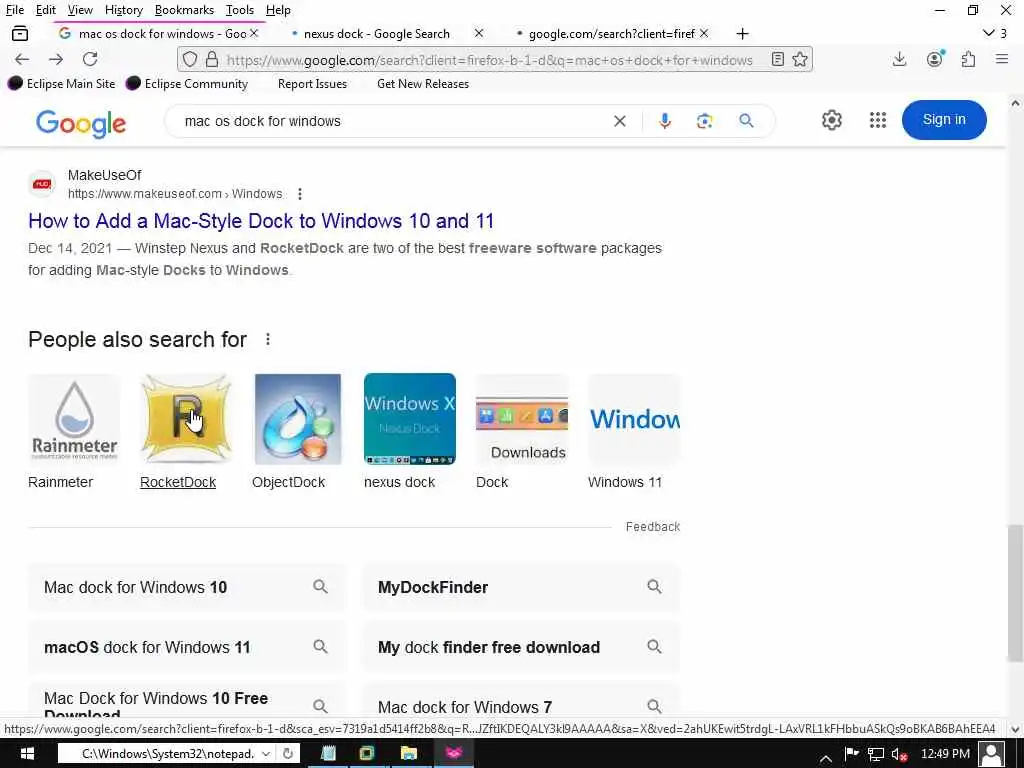Switch to the nexus dock - Google Search tab
Screen dimensions: 1024x768
click(x=377, y=34)
